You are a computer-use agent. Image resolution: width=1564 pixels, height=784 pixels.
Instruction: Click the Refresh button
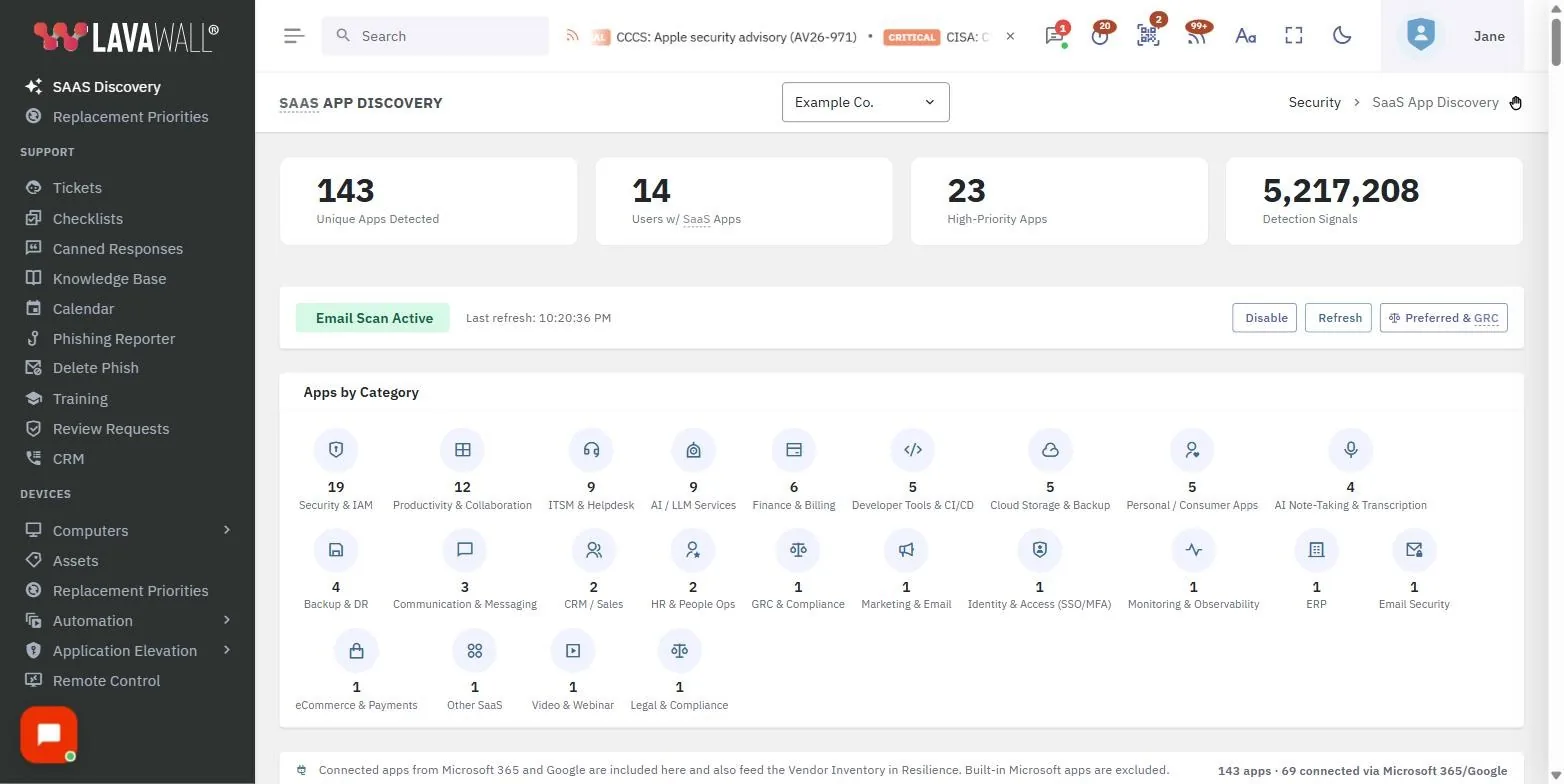(1339, 318)
